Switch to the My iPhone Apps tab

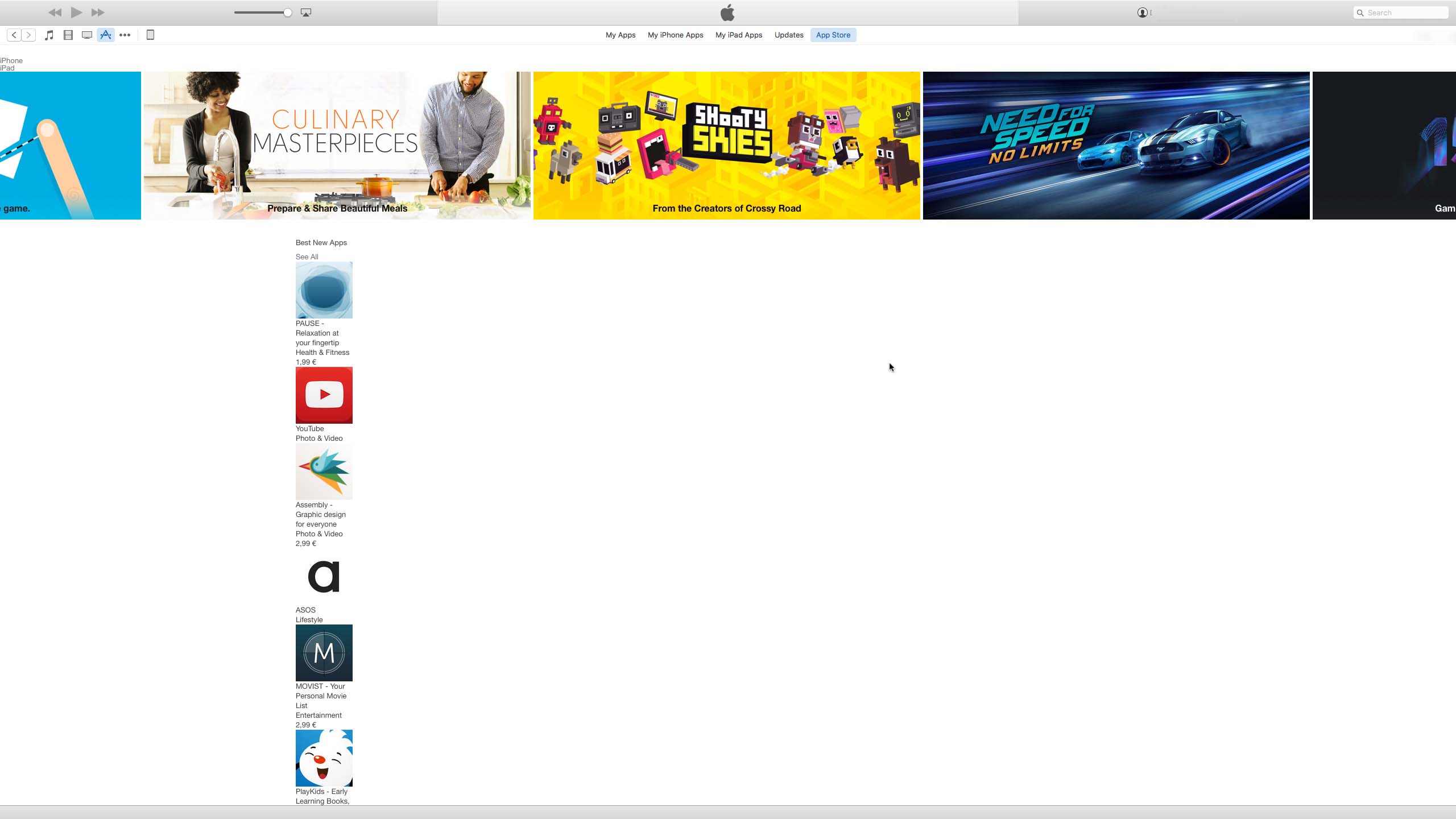click(x=675, y=35)
